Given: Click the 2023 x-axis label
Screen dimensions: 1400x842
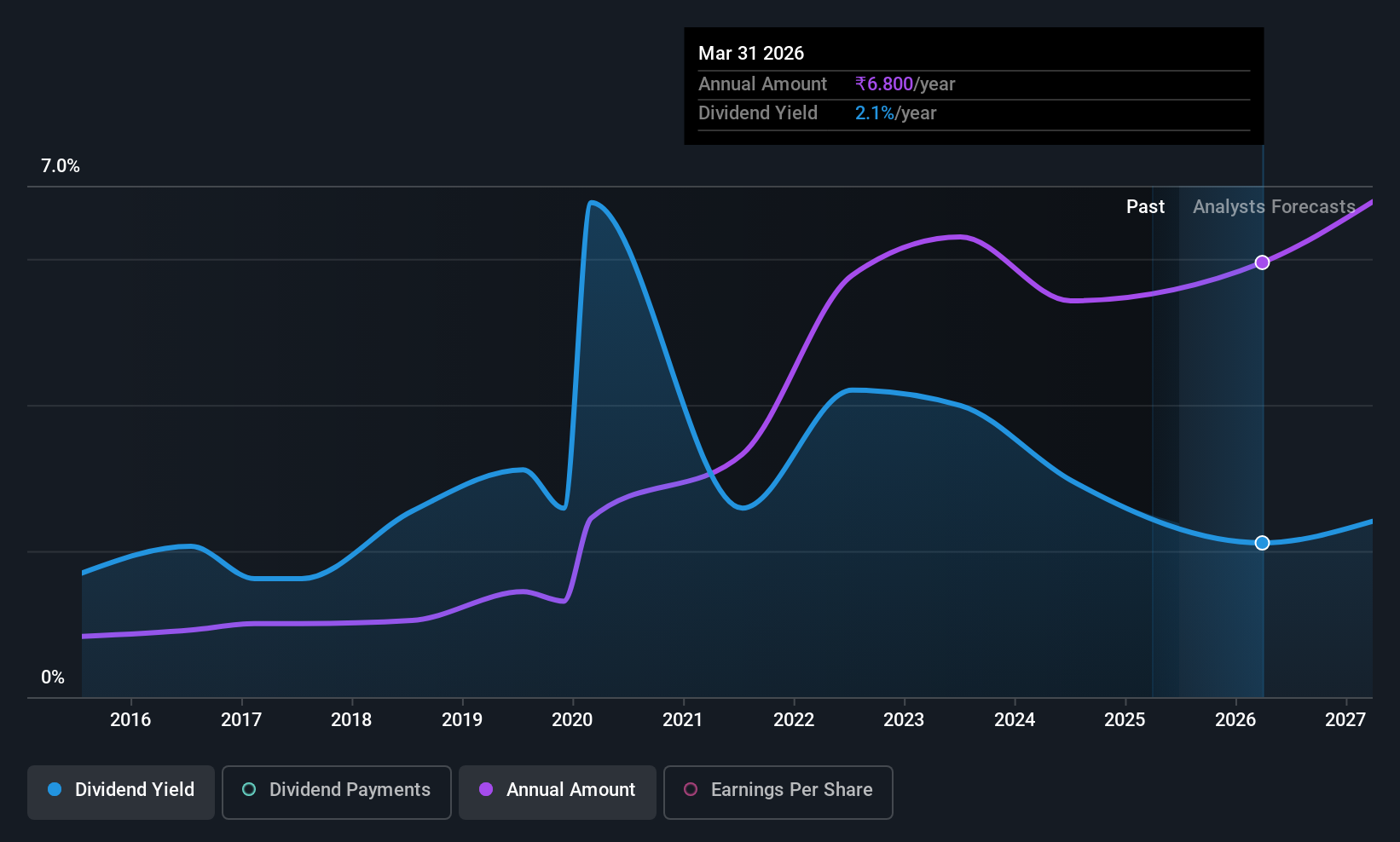Looking at the screenshot, I should 904,719.
